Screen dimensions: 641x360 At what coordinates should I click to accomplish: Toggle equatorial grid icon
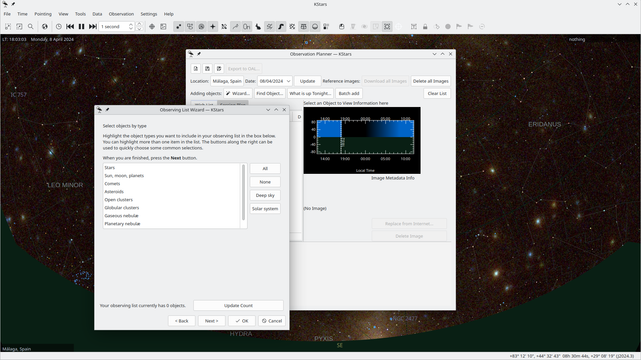click(292, 27)
